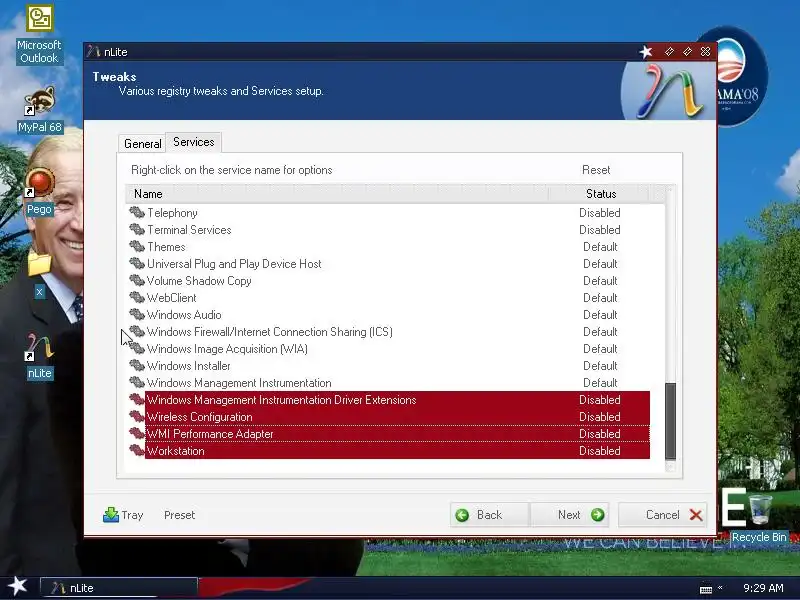Click Disabled status of Telephony
The height and width of the screenshot is (600, 800).
coord(599,212)
